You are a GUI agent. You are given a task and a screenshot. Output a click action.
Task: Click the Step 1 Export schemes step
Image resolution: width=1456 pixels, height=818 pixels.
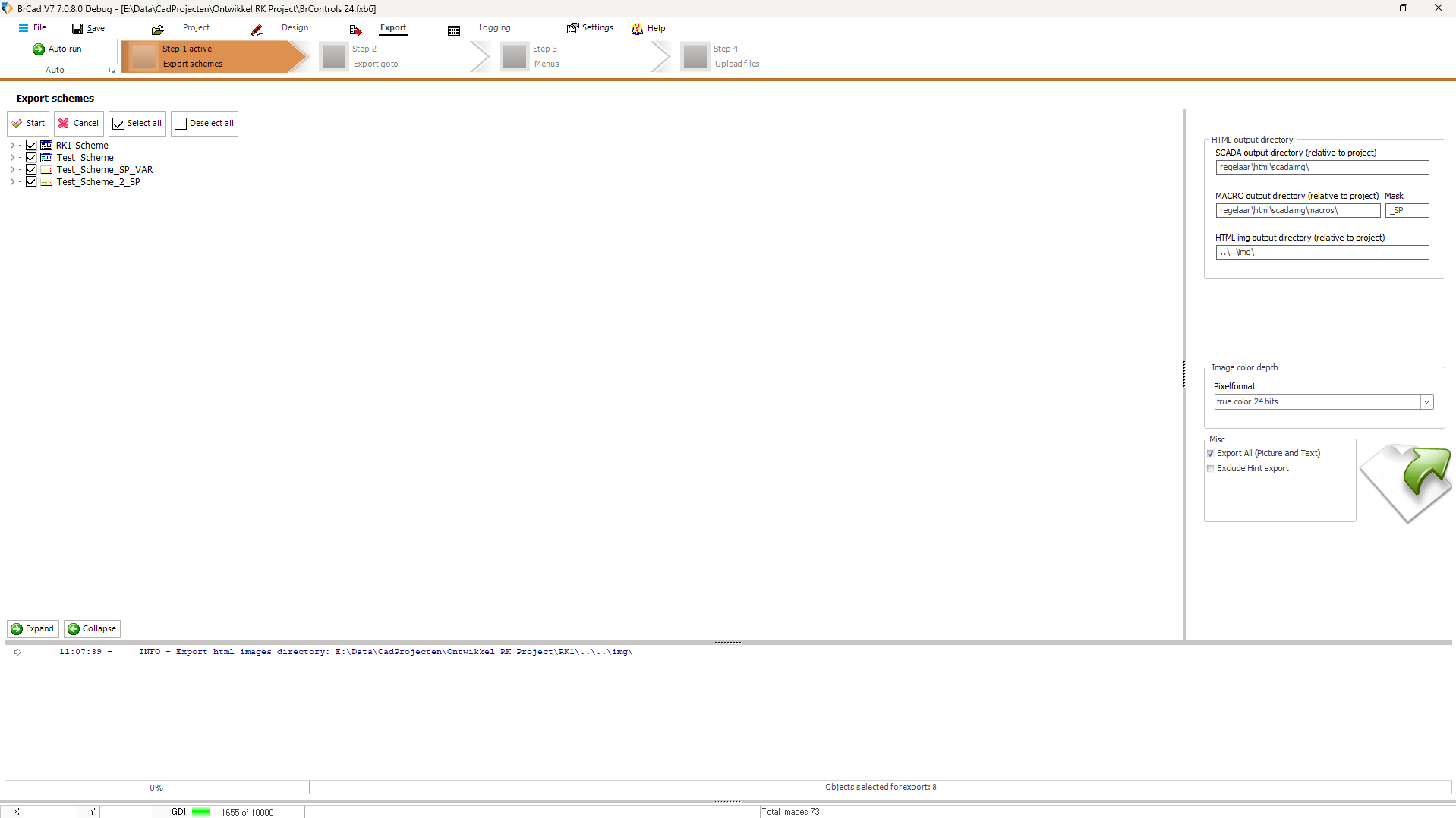pyautogui.click(x=215, y=57)
